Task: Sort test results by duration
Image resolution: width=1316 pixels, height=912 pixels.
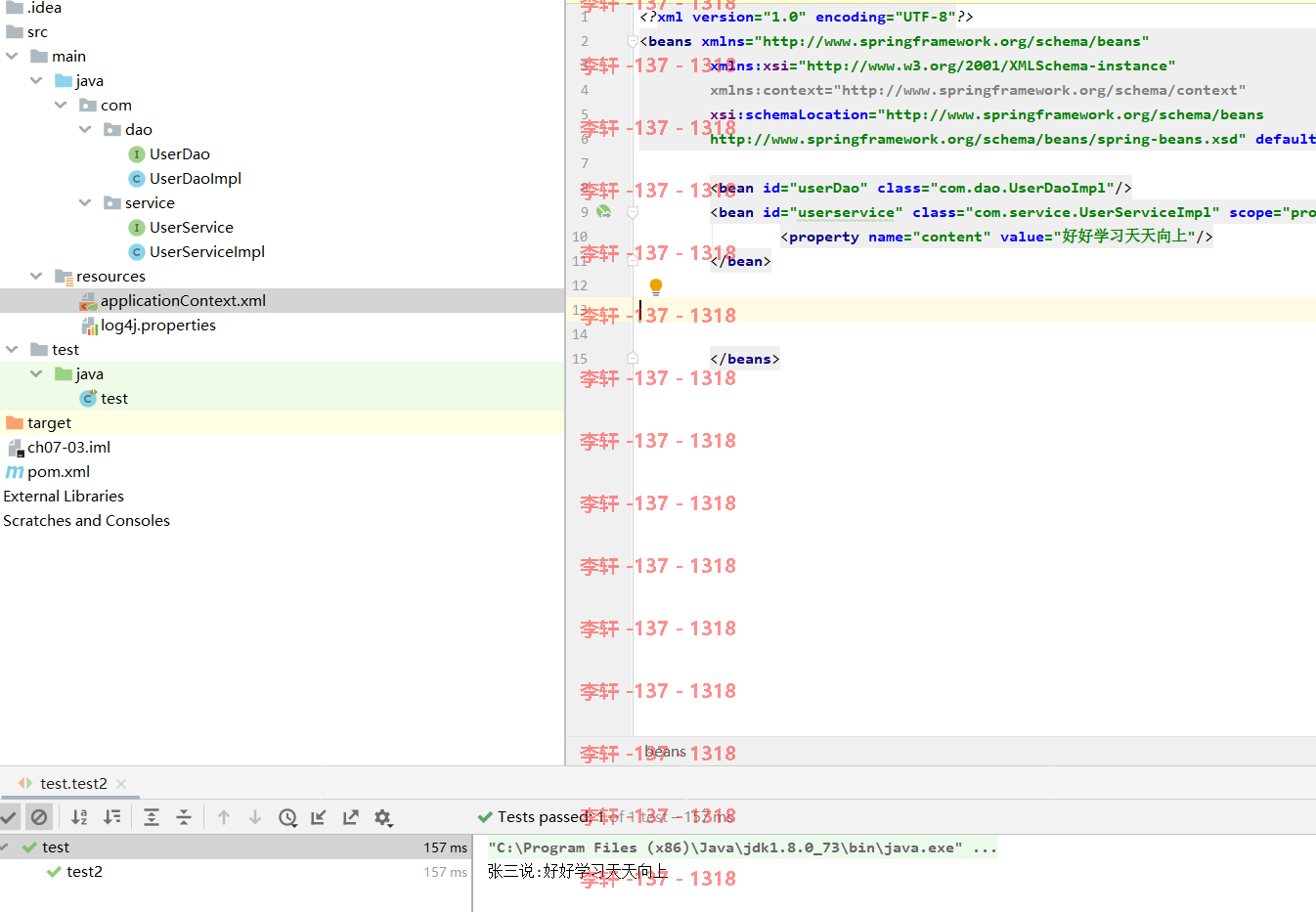Action: (112, 817)
